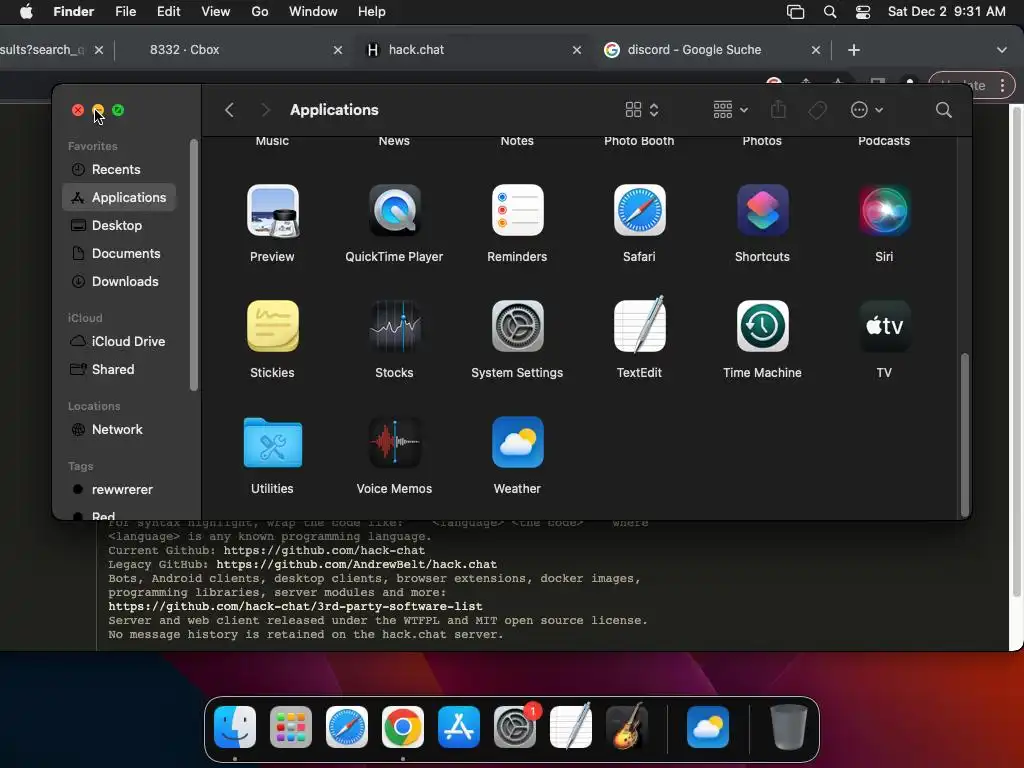Open the Stocks app icon
1024x768 pixels.
[x=394, y=326]
